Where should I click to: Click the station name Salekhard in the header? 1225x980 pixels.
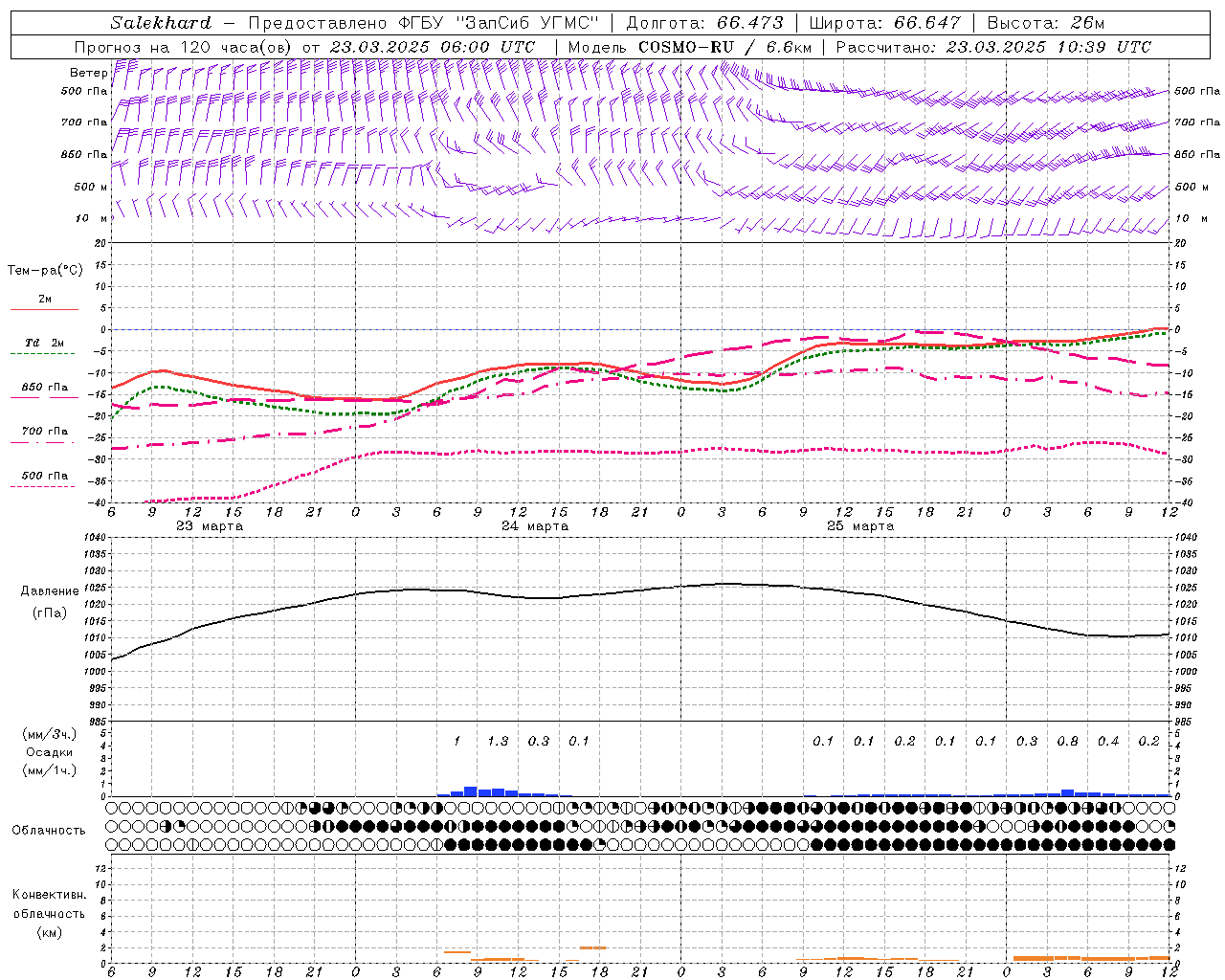pos(161,23)
